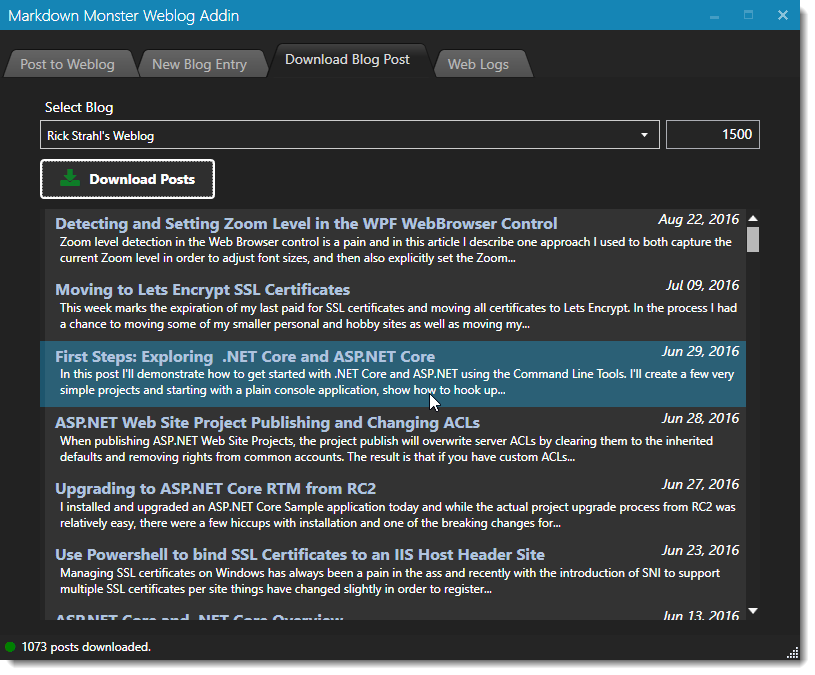This screenshot has height=675, width=815.
Task: Click the green download arrow icon
Action: (70, 178)
